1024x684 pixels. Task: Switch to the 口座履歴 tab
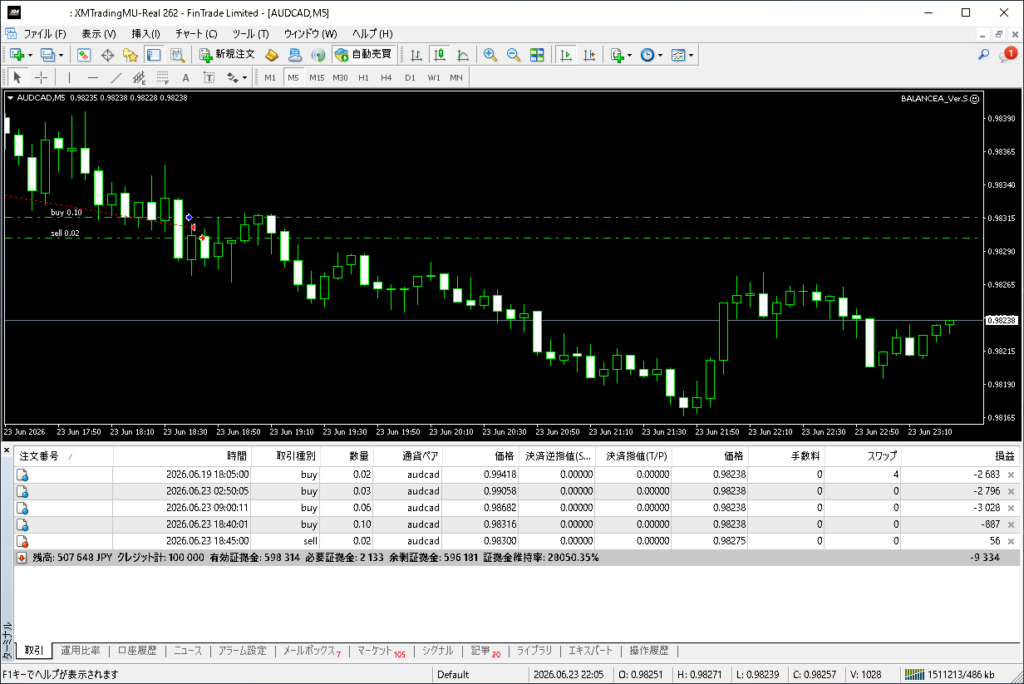[137, 651]
